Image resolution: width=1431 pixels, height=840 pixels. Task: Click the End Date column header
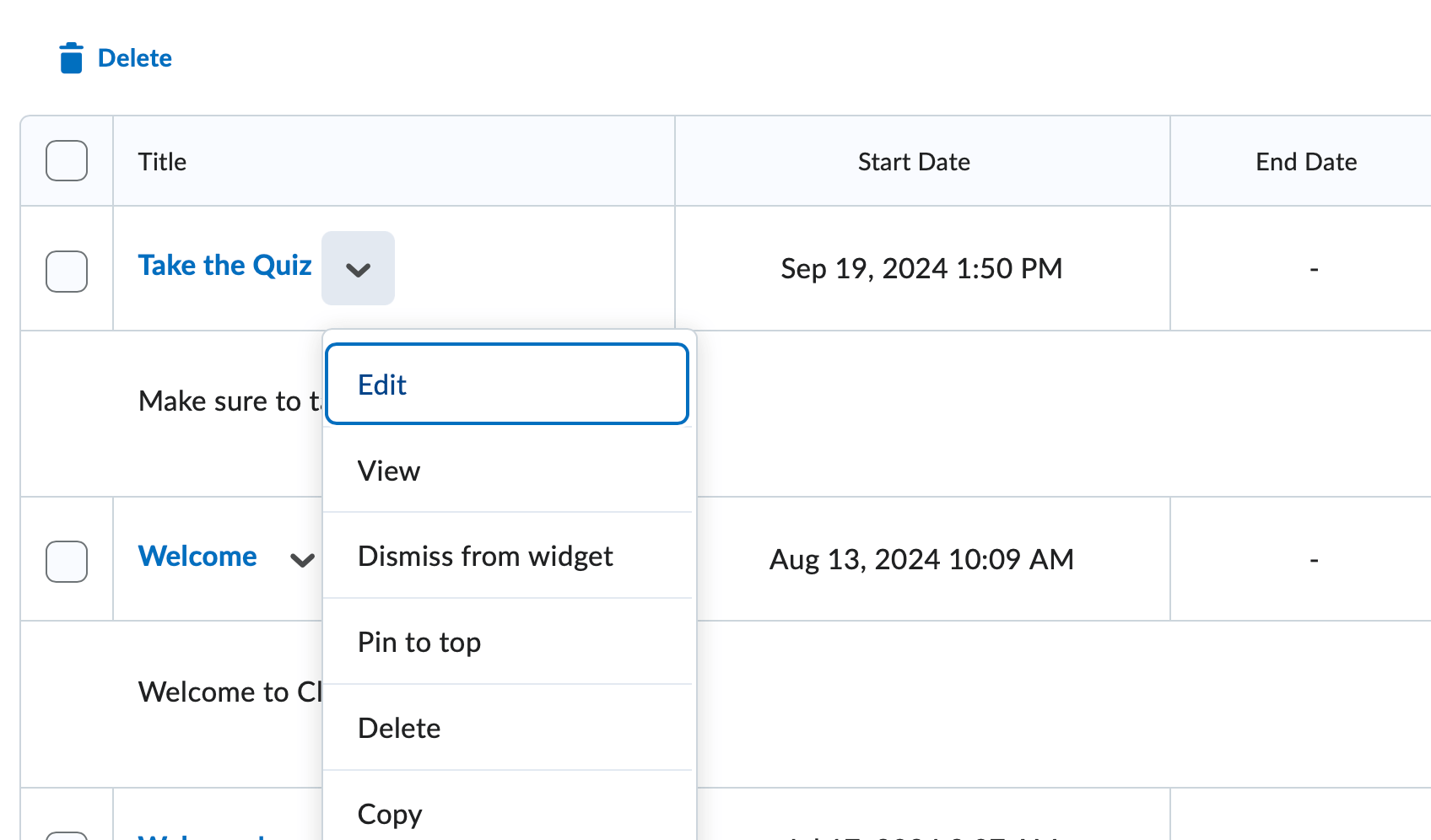click(1305, 162)
